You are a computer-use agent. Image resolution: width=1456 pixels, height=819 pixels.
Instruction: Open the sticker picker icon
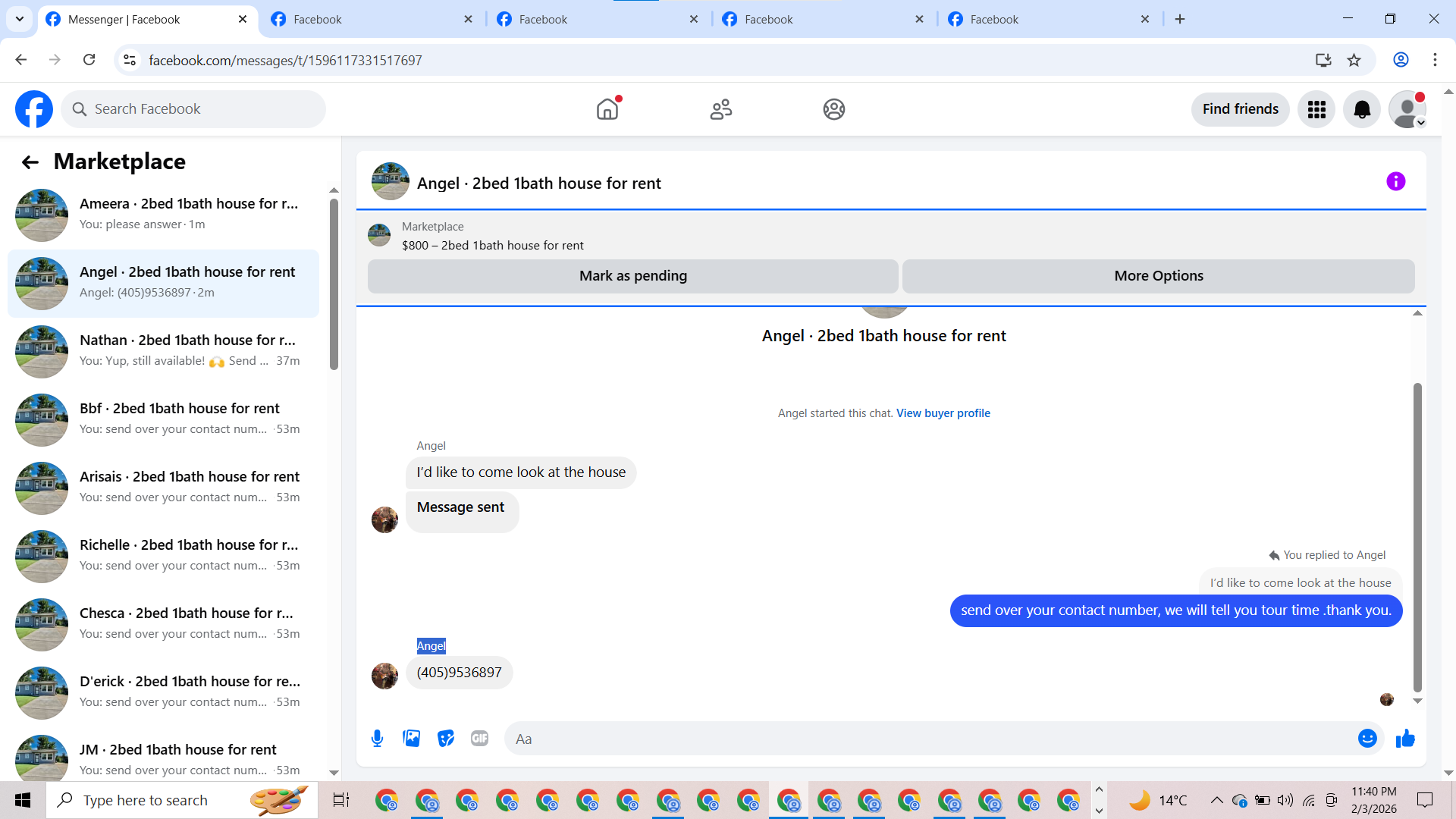pyautogui.click(x=446, y=739)
